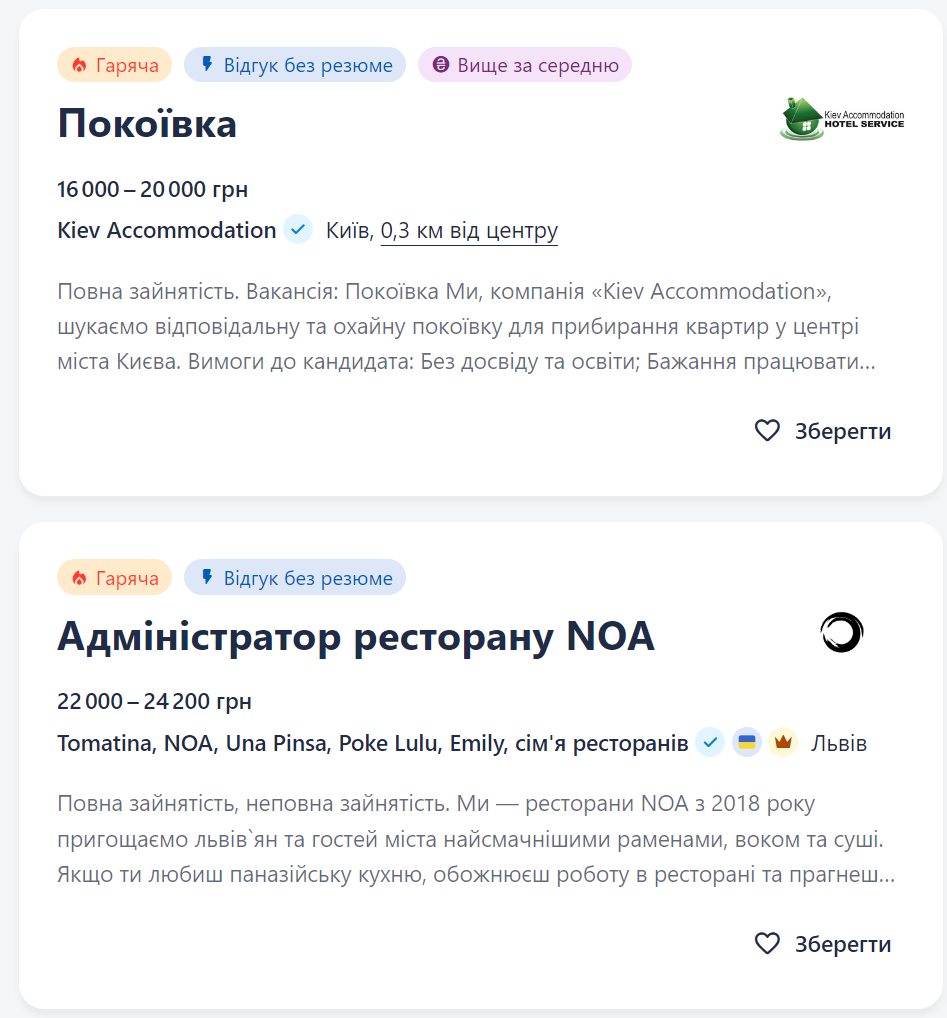Toggle the heart on the NOA administrator vacancy

tap(767, 943)
